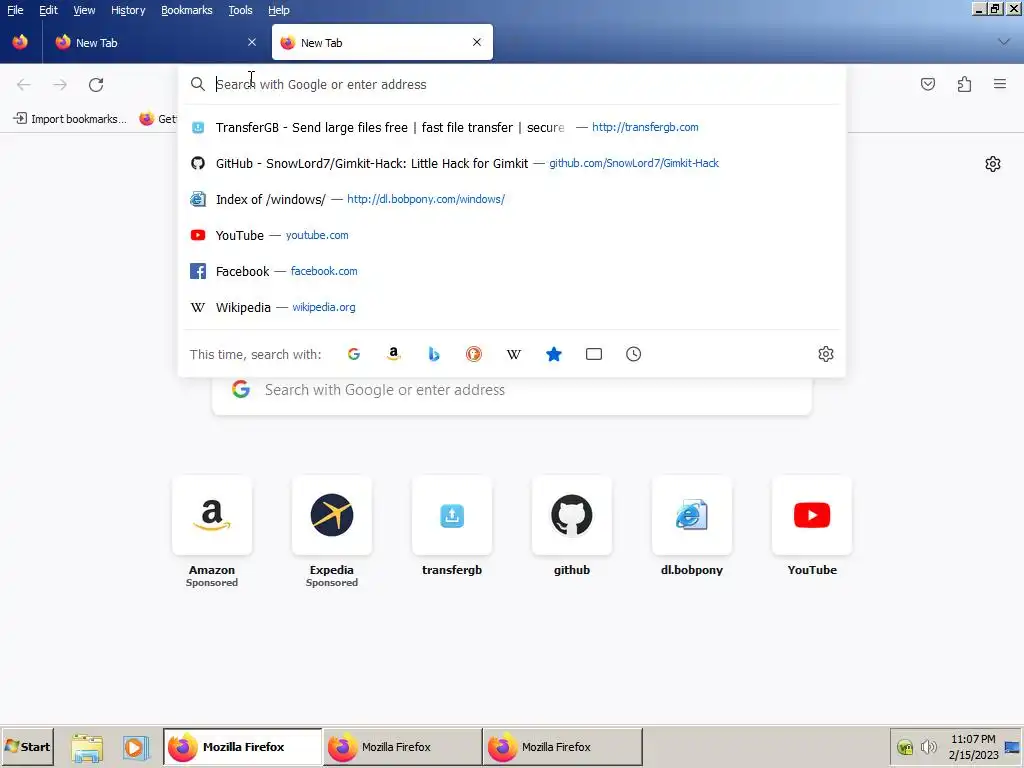Open the Bookmarks menu

[187, 10]
